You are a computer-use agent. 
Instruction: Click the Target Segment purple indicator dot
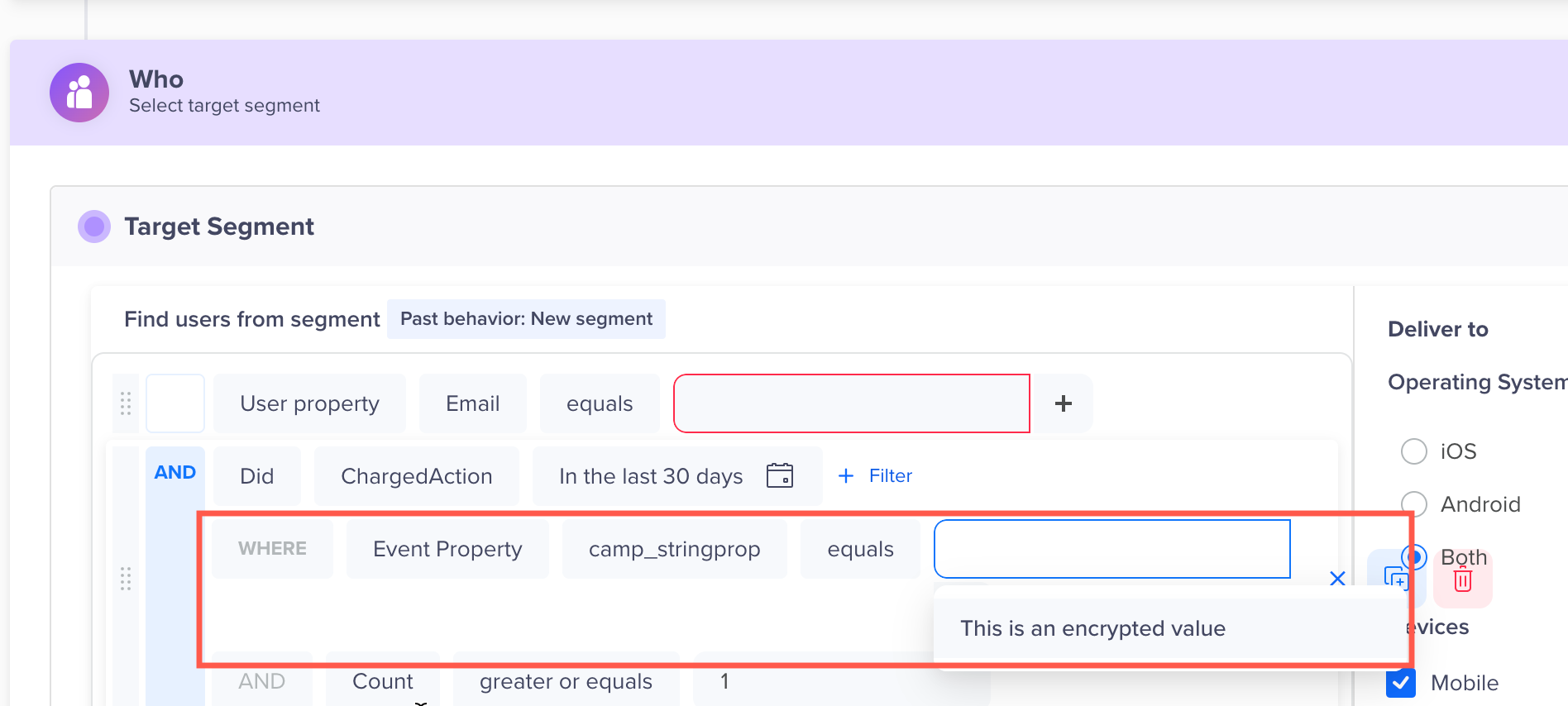(93, 226)
